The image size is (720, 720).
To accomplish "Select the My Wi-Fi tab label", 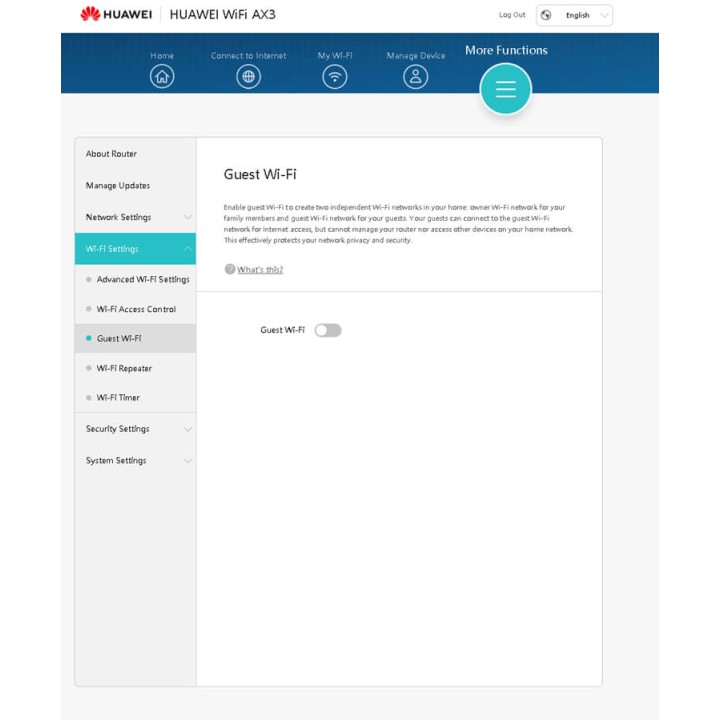I will (335, 56).
